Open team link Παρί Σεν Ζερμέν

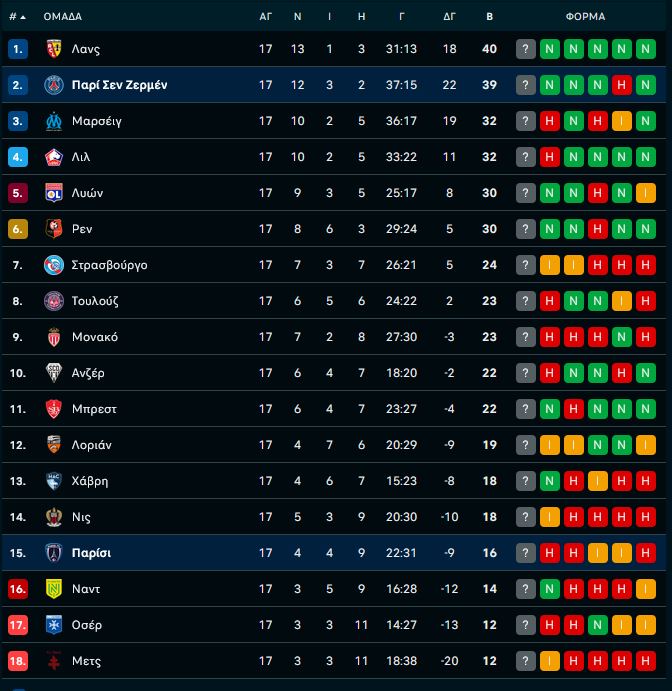(x=119, y=85)
